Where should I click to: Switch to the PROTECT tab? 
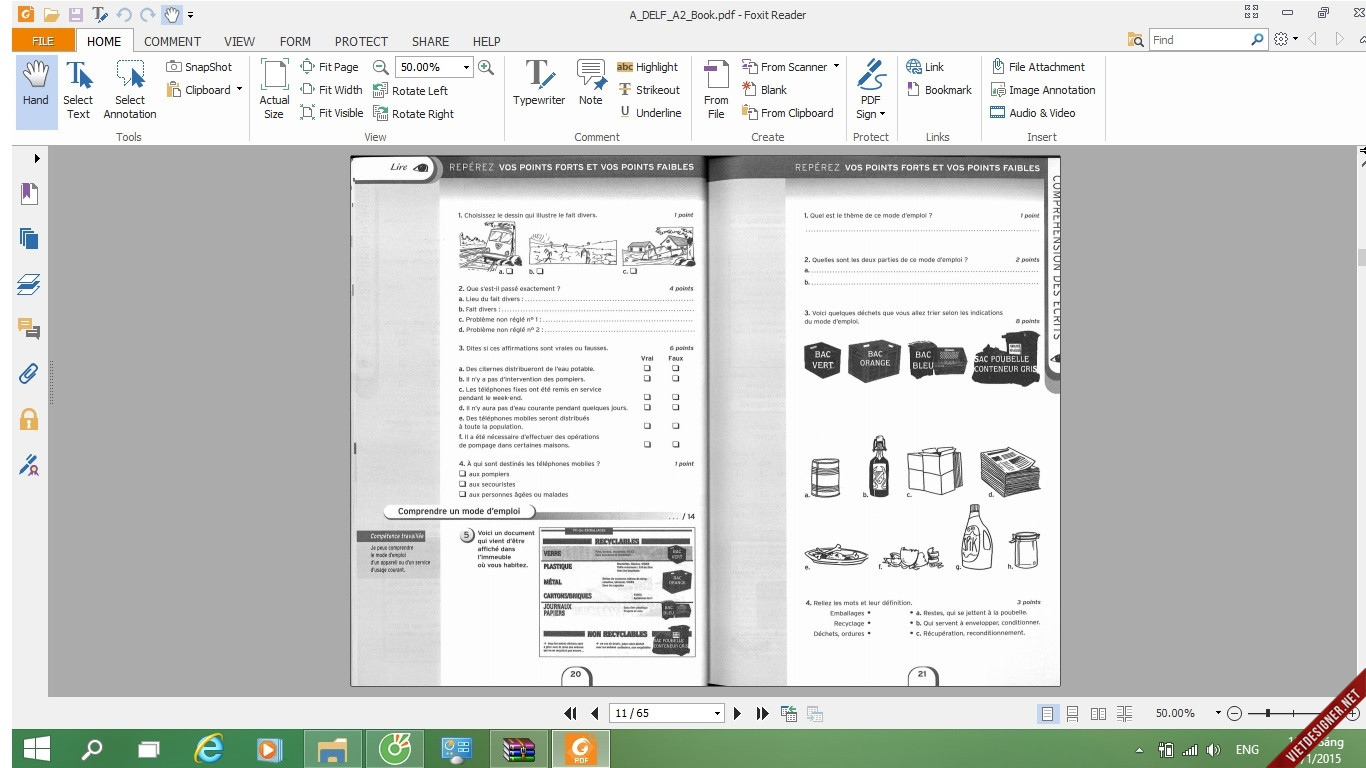pos(361,41)
